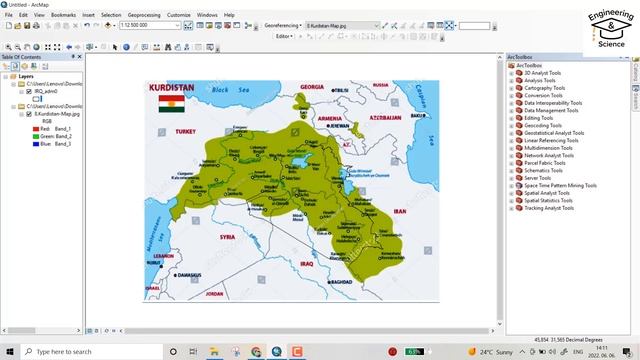The height and width of the screenshot is (360, 640).
Task: Go back to previous extent arrow
Action: [x=69, y=47]
